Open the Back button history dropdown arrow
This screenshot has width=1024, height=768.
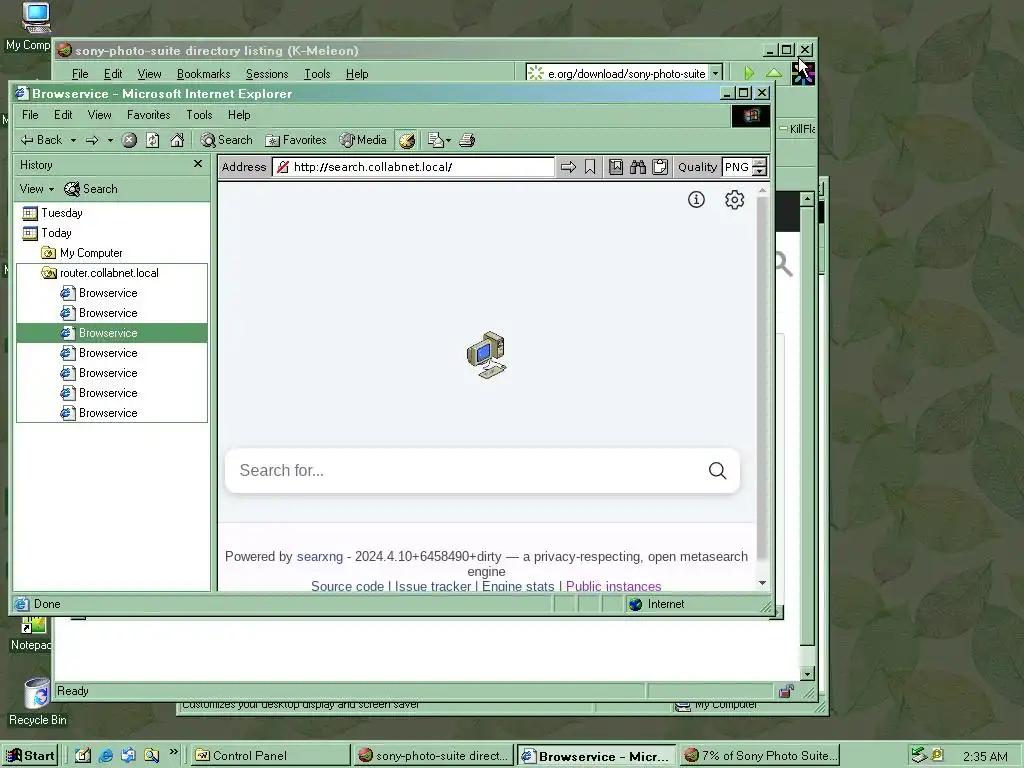coord(73,140)
